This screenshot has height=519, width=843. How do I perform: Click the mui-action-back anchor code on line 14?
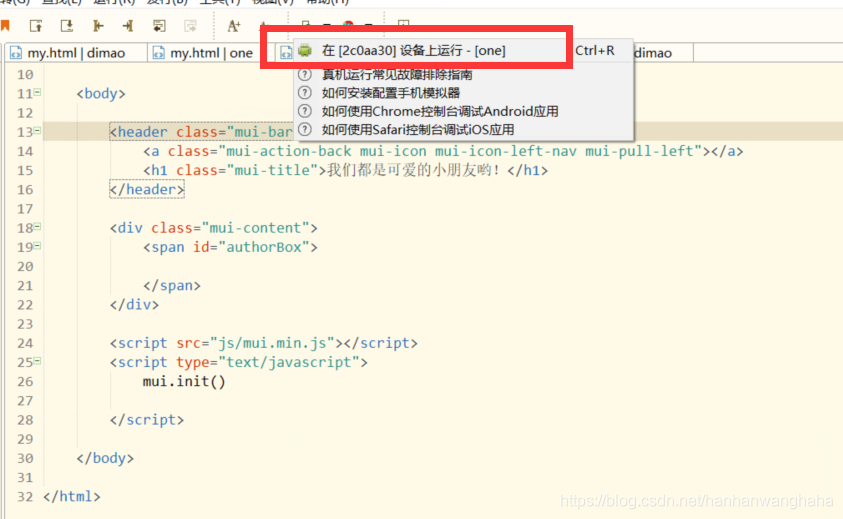[443, 151]
